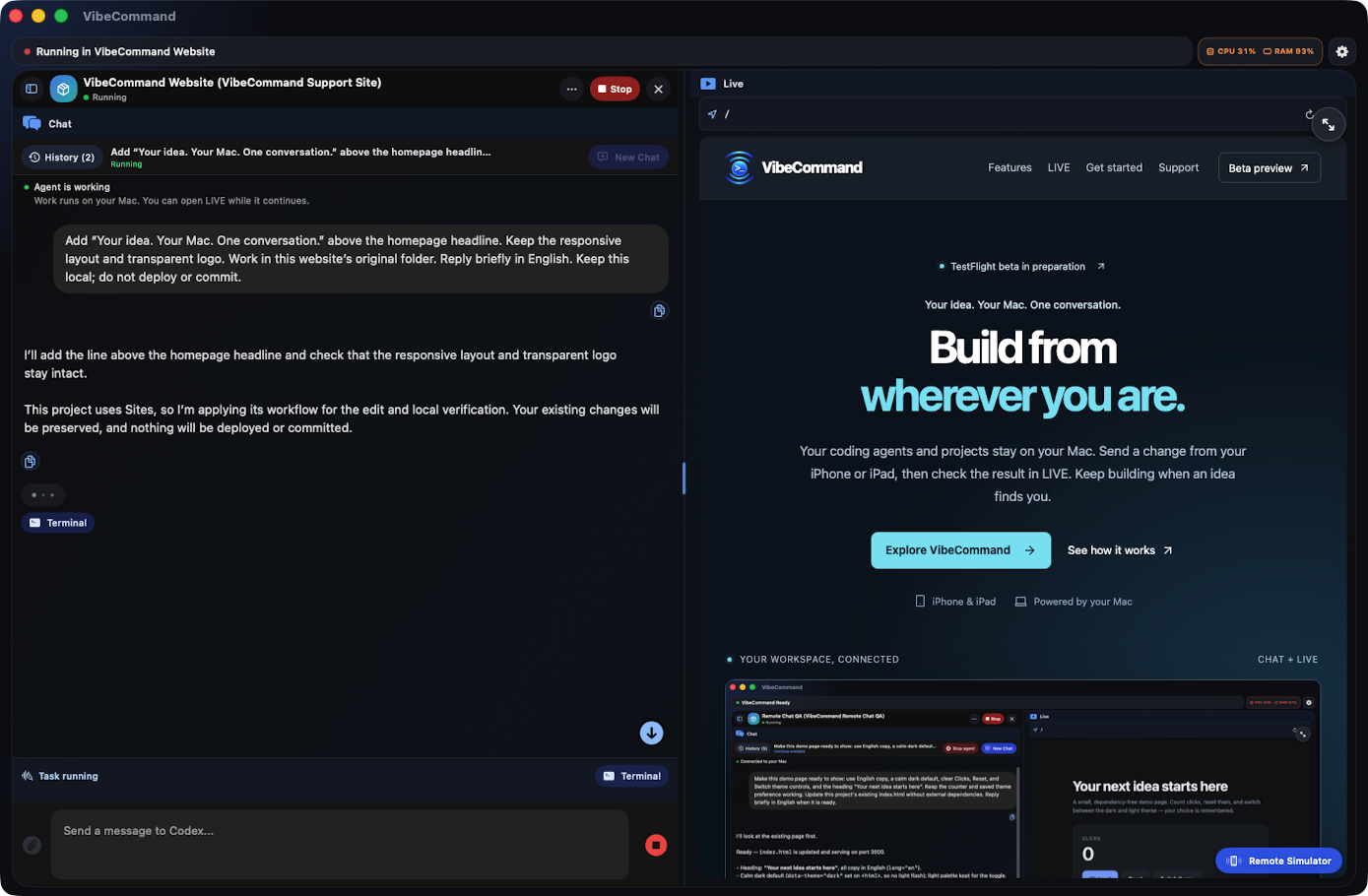Image resolution: width=1368 pixels, height=896 pixels.
Task: Open the three-dot more options menu
Action: click(x=571, y=89)
